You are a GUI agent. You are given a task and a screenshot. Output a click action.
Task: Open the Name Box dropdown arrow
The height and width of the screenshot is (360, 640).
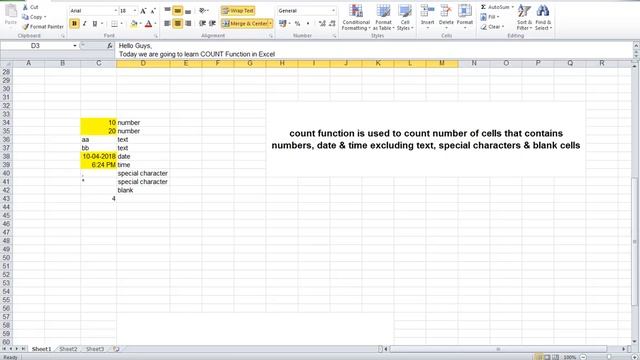[75, 46]
